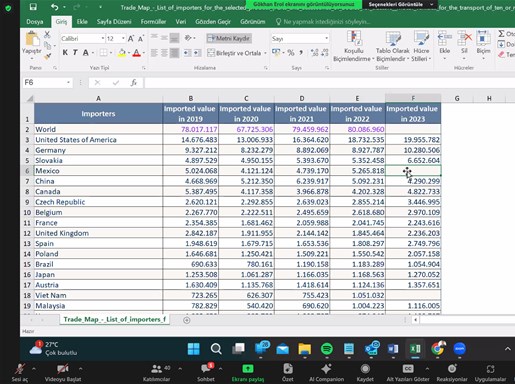Increase decimal places
This screenshot has height=384, width=515.
(x=314, y=53)
